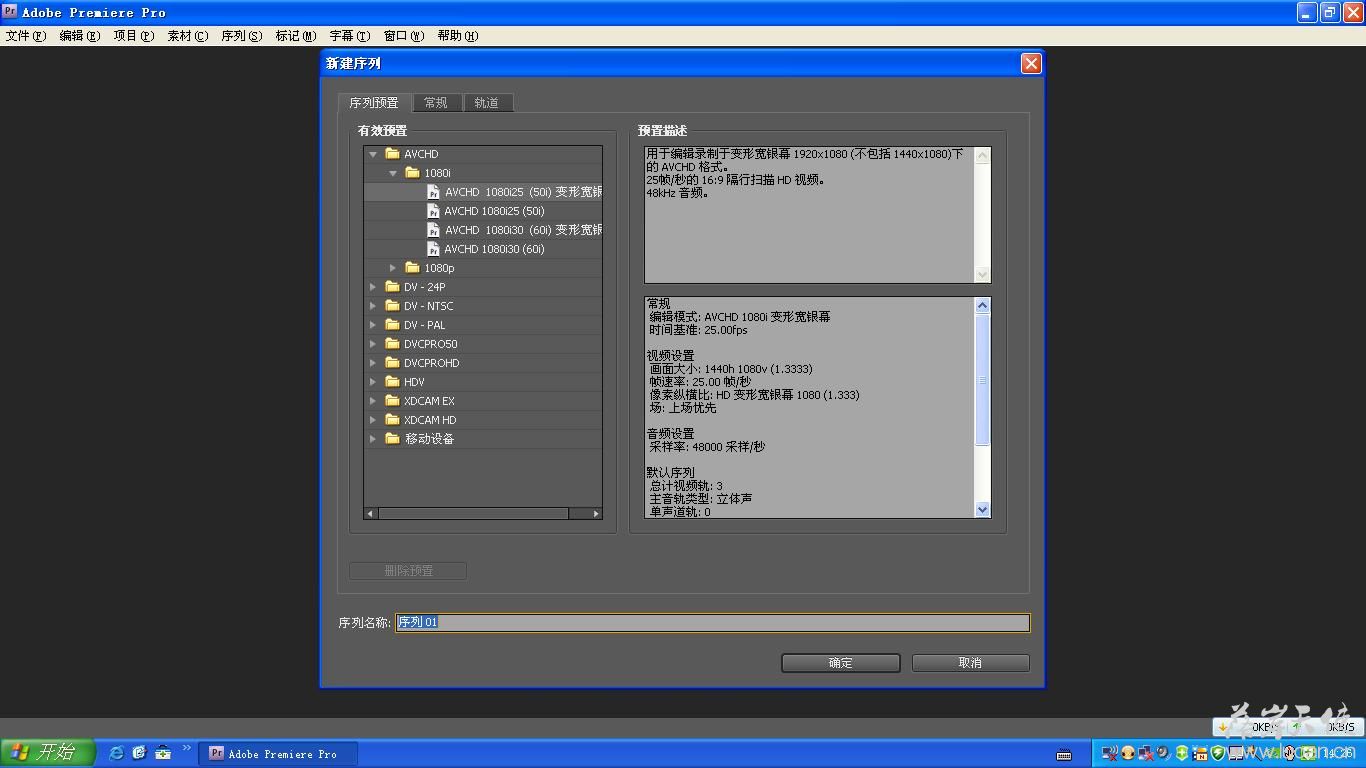This screenshot has height=768, width=1366.
Task: Click preset tree horizontal scrollbar right arrow
Action: tap(596, 513)
